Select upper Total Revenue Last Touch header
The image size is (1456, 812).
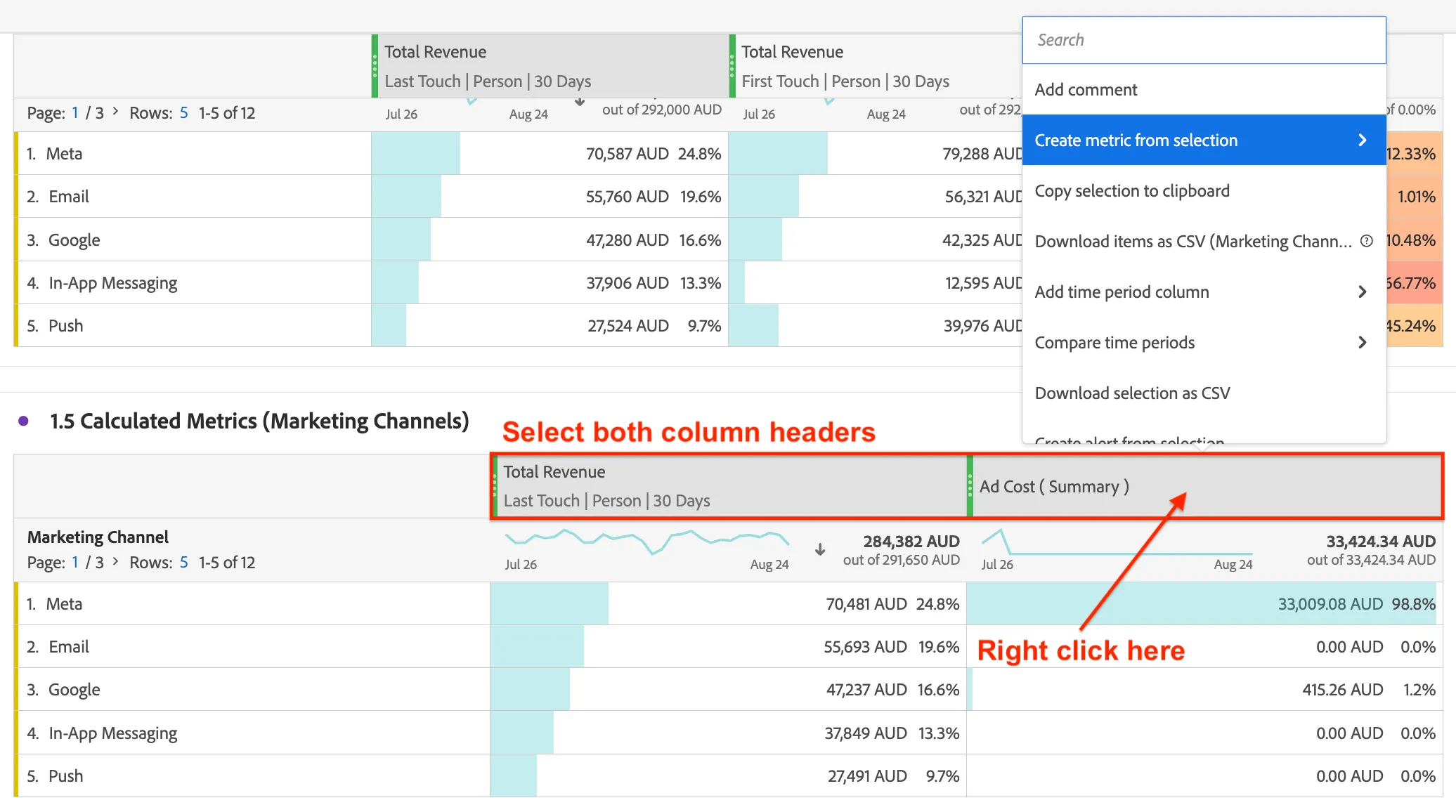point(550,66)
